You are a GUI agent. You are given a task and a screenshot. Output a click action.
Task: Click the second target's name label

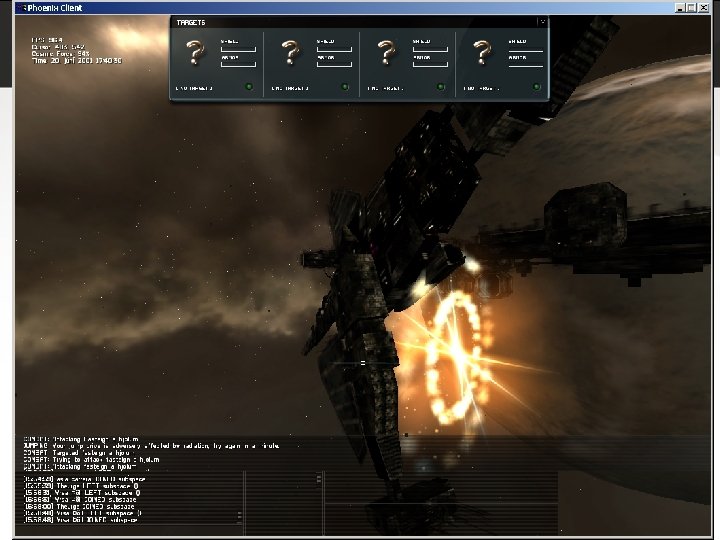(x=290, y=88)
